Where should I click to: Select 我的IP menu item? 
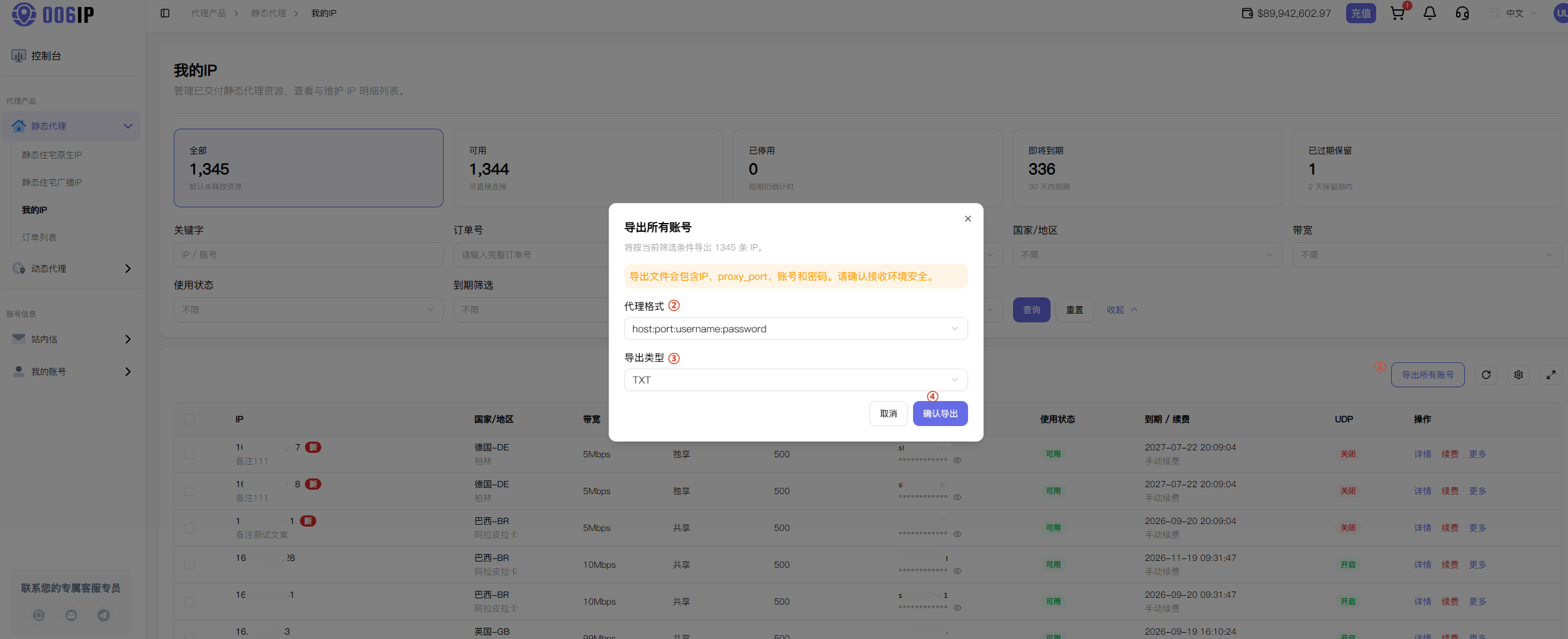(34, 210)
